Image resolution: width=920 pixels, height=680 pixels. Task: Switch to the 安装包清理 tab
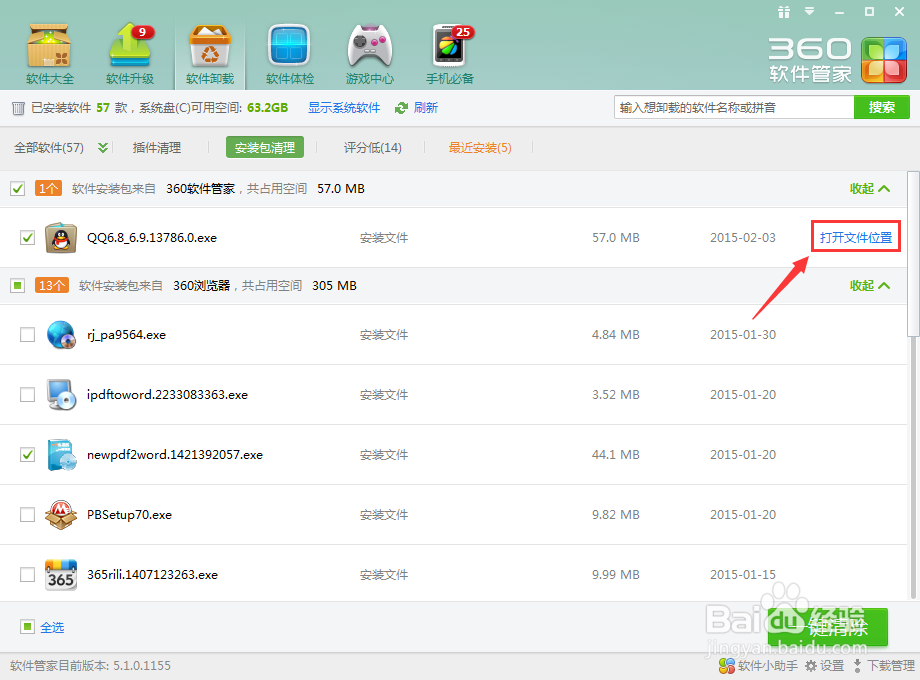[x=264, y=146]
